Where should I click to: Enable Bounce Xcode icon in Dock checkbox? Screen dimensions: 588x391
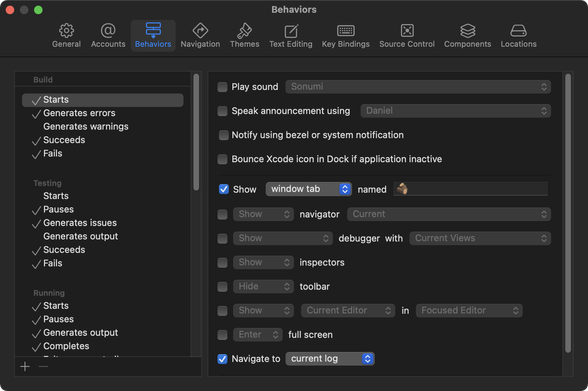point(222,159)
